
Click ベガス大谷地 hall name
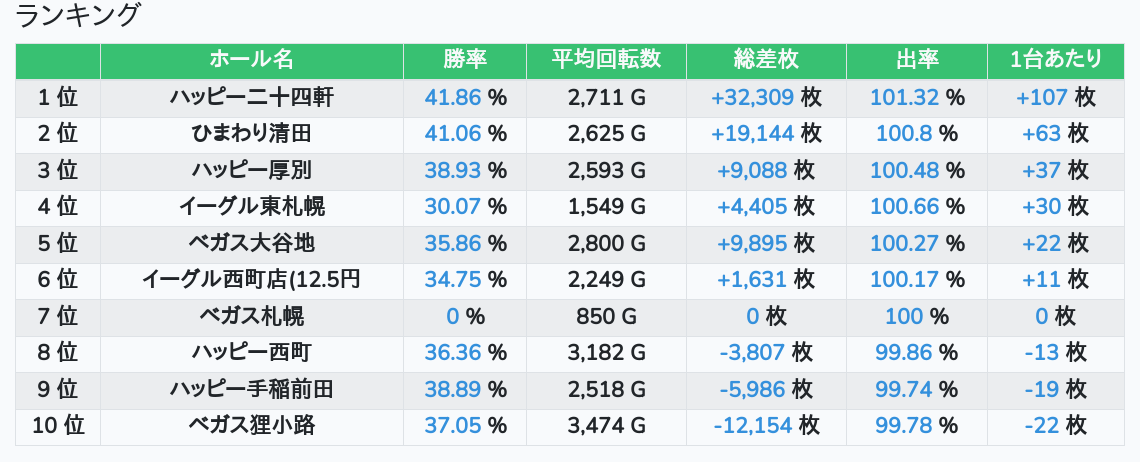[252, 243]
